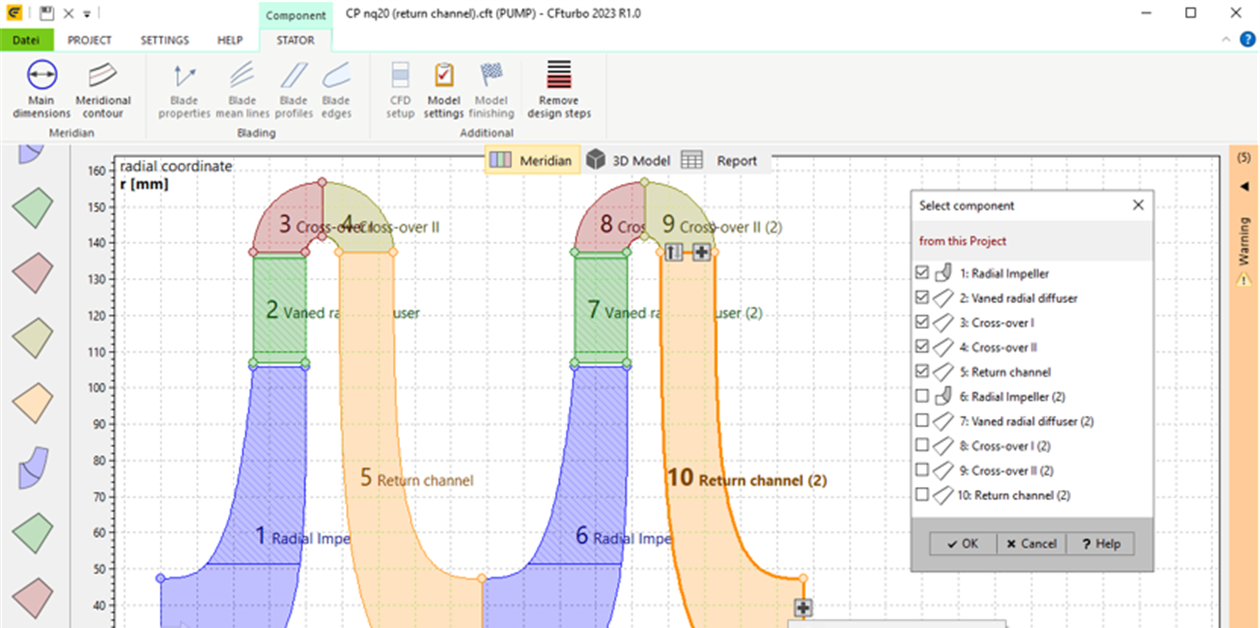Uncheck '5: Return channel' in the dialog

tap(921, 371)
